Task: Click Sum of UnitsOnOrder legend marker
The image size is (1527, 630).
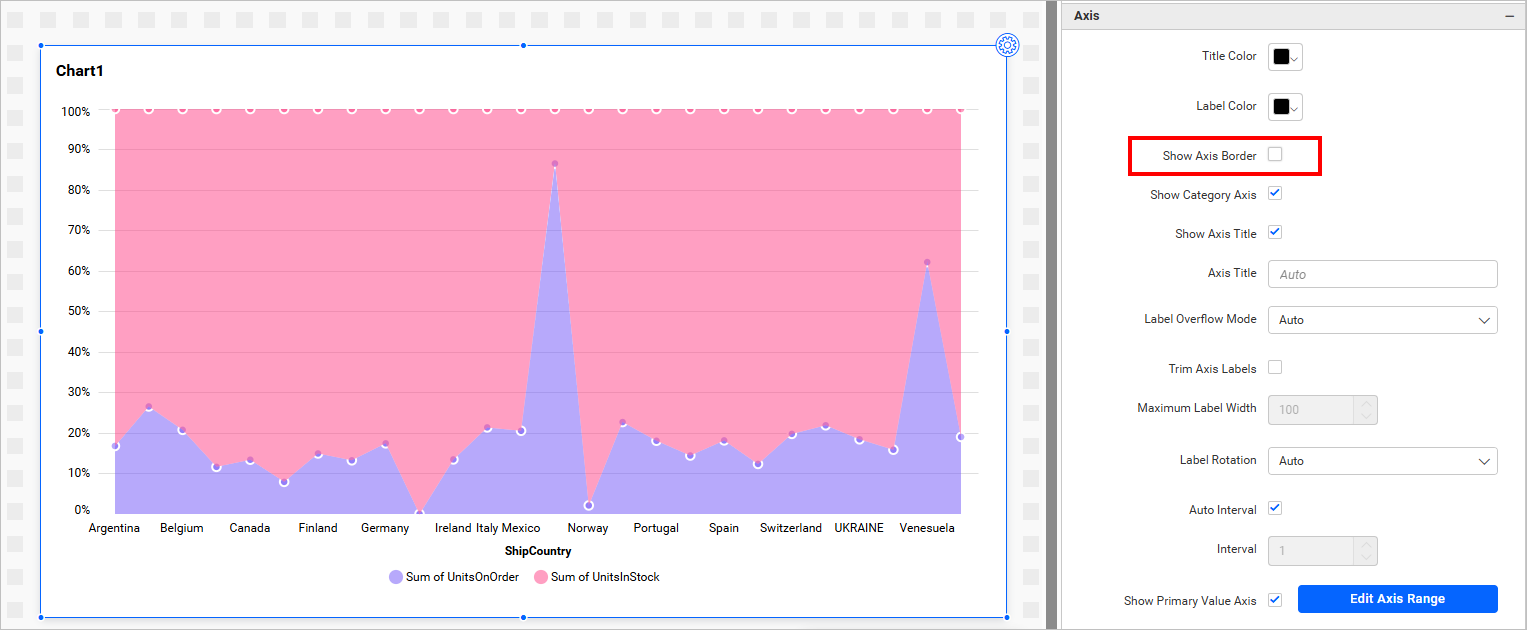Action: click(396, 577)
